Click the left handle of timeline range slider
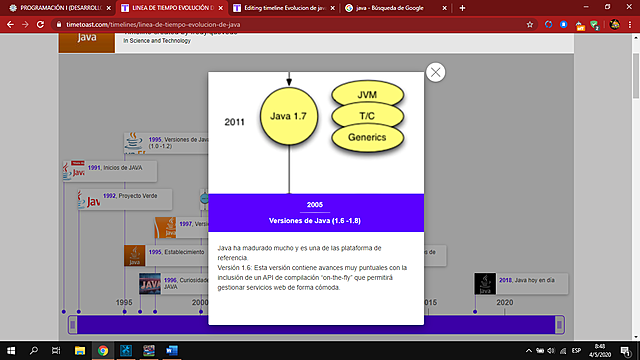The height and width of the screenshot is (360, 640). click(x=73, y=324)
